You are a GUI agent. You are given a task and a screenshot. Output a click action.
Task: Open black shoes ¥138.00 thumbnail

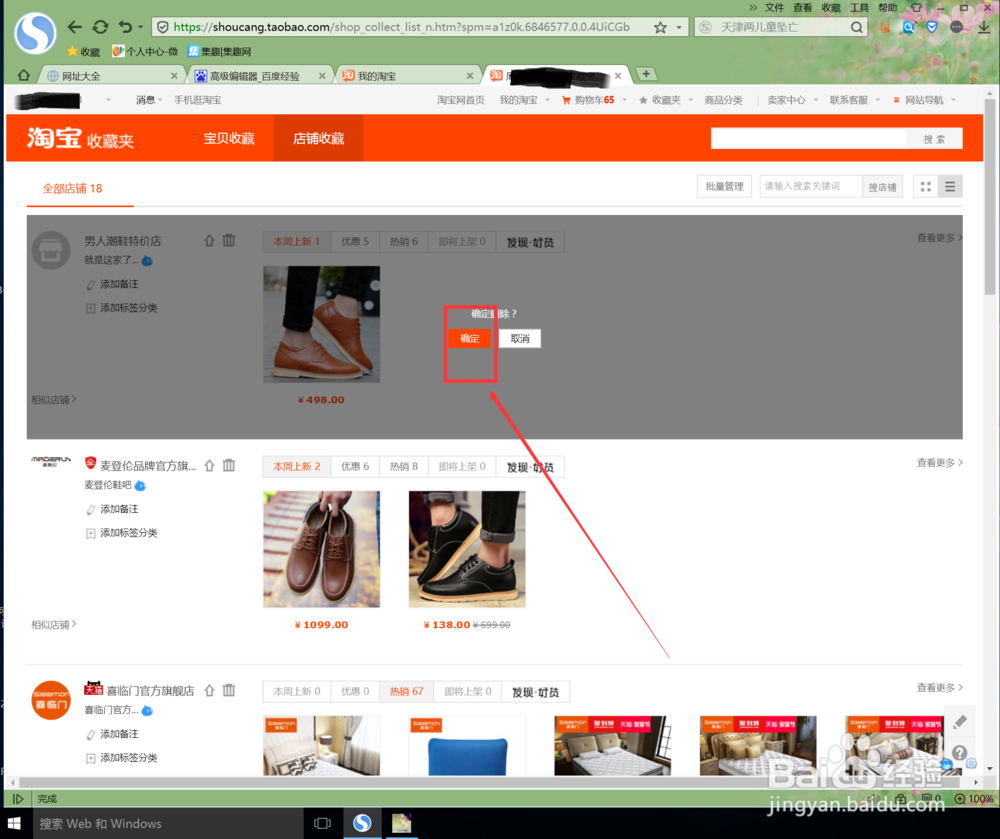467,549
